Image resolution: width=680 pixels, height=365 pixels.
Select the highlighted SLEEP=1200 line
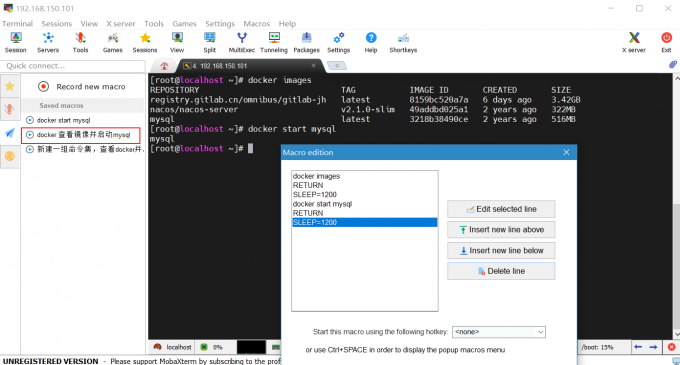pos(364,222)
